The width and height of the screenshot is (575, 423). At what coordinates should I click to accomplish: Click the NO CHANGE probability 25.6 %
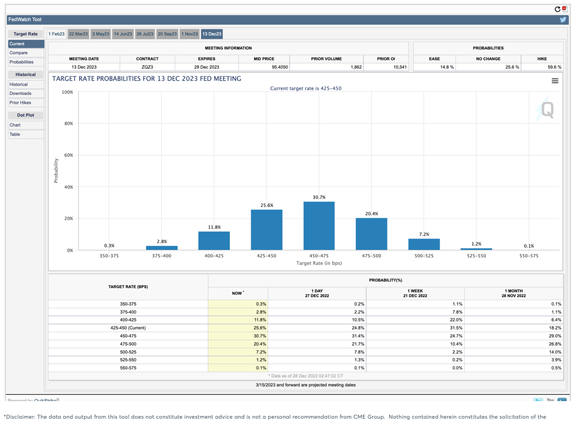[512, 67]
